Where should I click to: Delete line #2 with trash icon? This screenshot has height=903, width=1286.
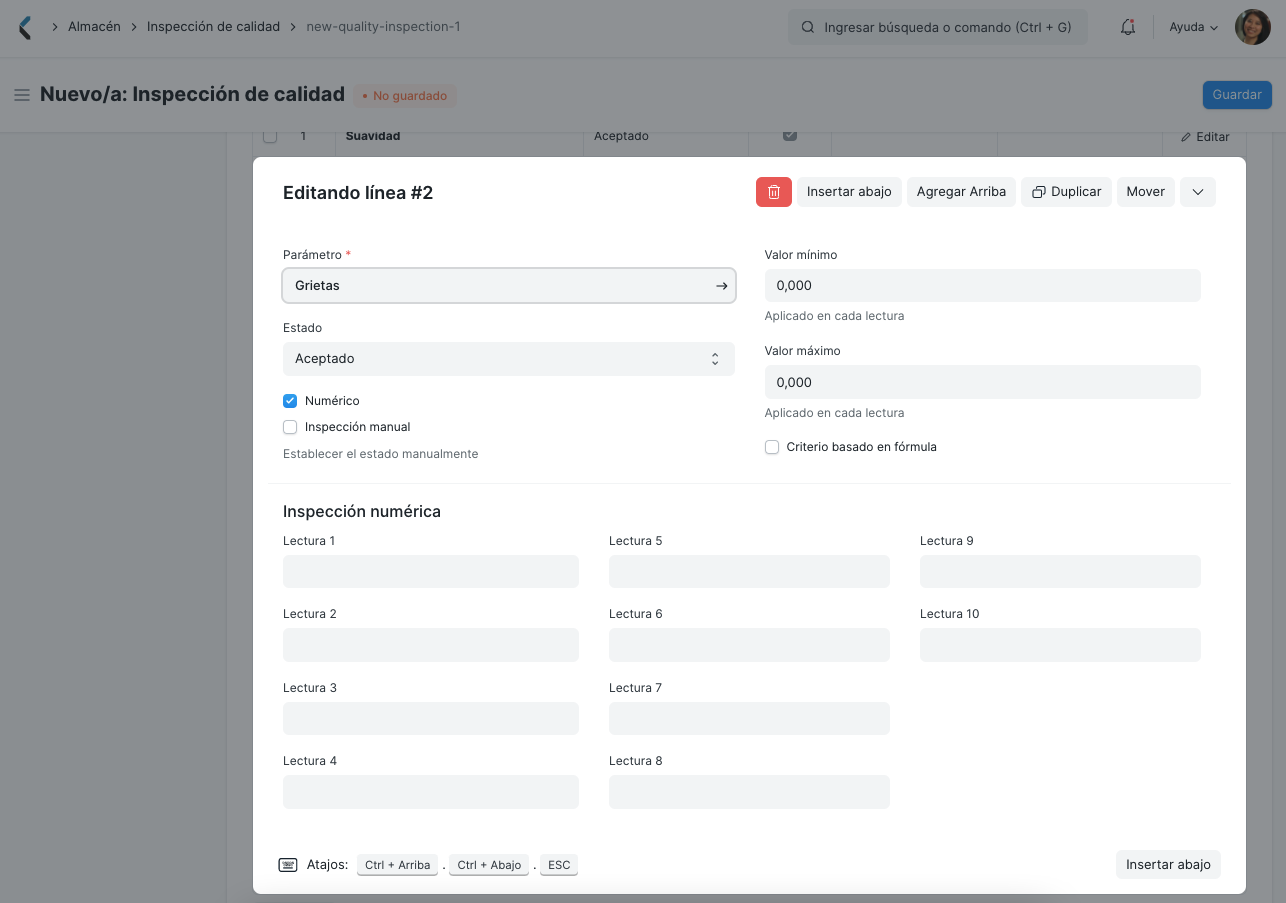click(774, 192)
